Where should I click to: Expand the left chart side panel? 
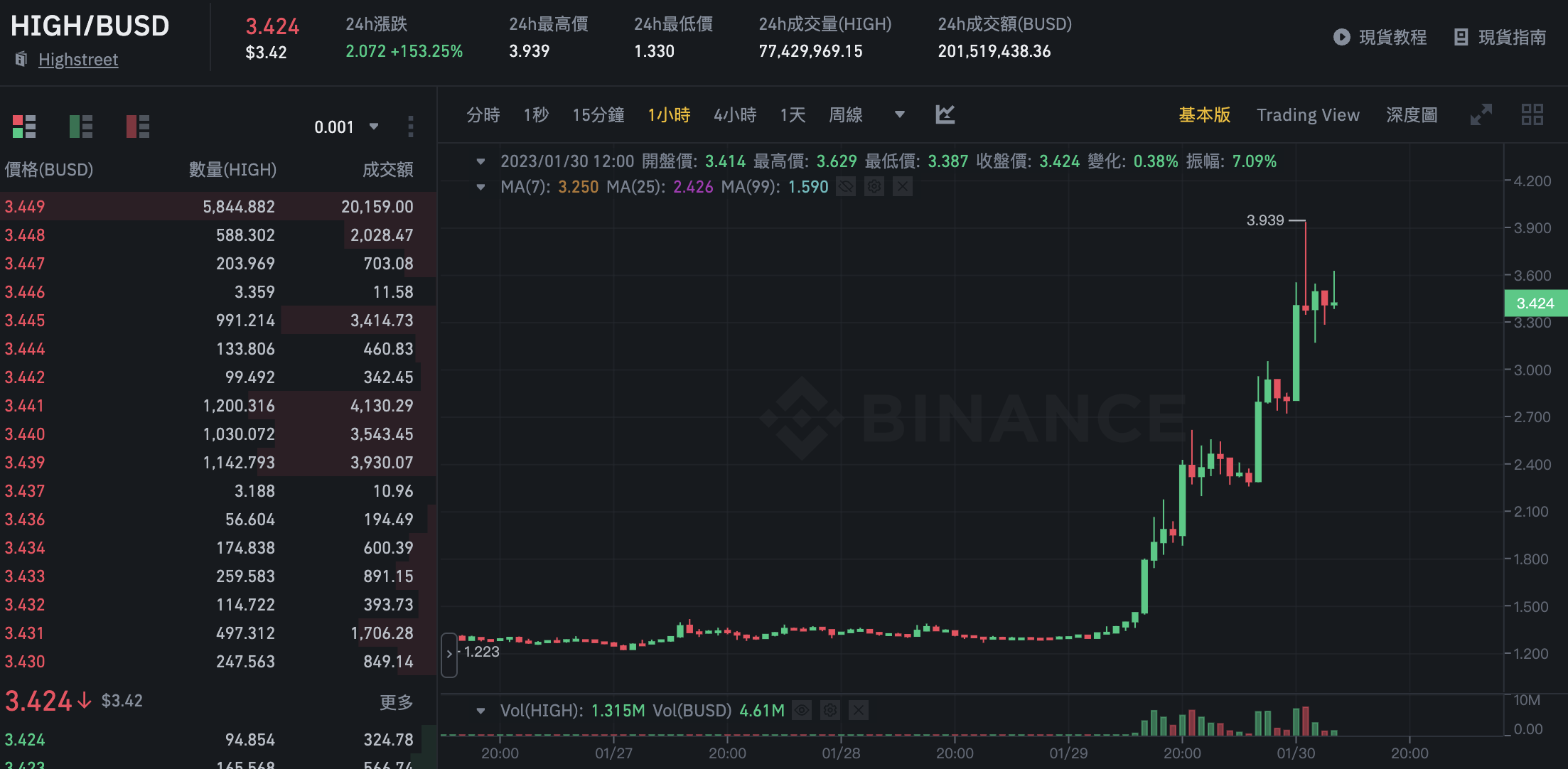point(449,655)
